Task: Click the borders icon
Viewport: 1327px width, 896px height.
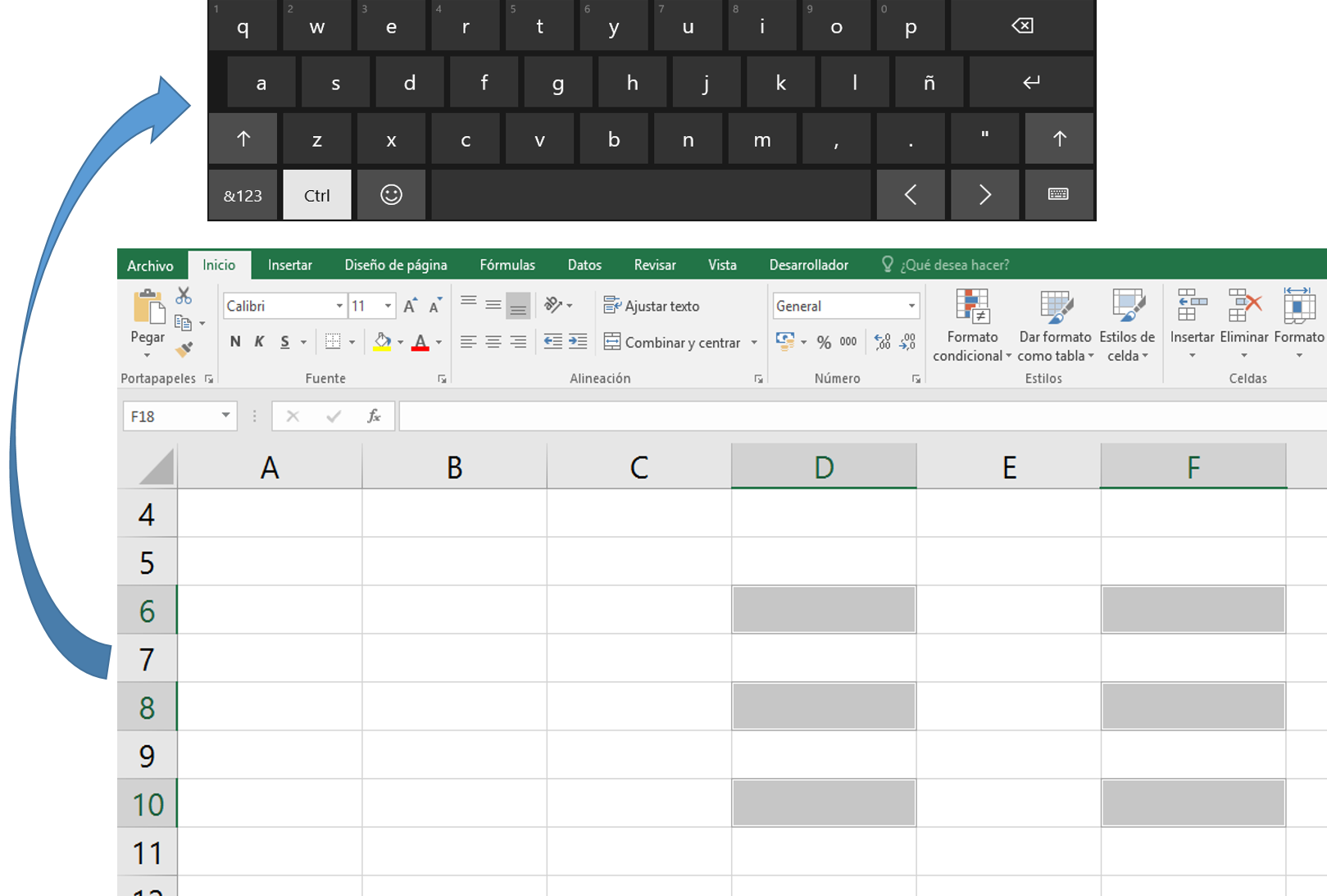Action: 333,342
